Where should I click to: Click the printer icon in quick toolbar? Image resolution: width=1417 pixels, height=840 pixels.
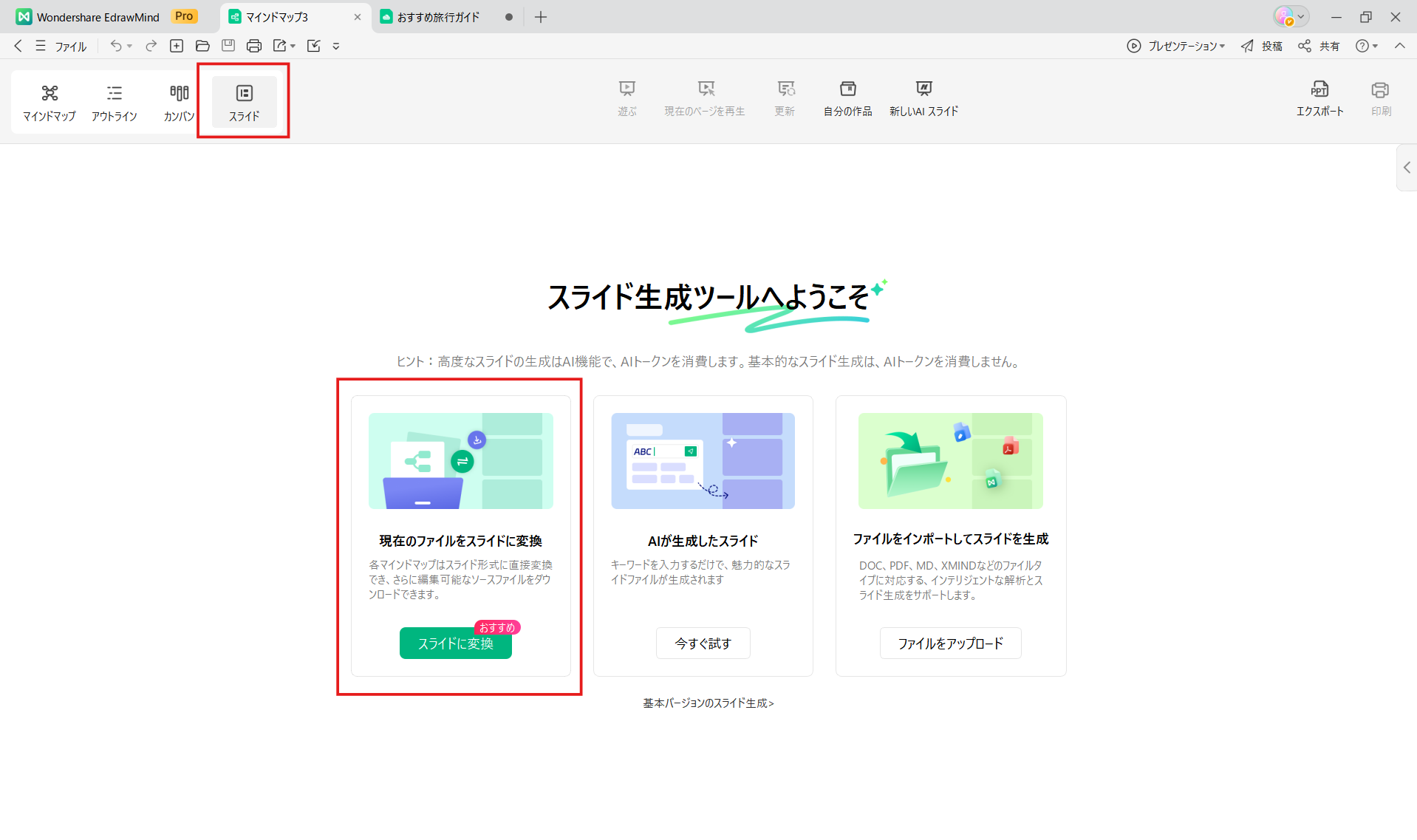pyautogui.click(x=254, y=46)
